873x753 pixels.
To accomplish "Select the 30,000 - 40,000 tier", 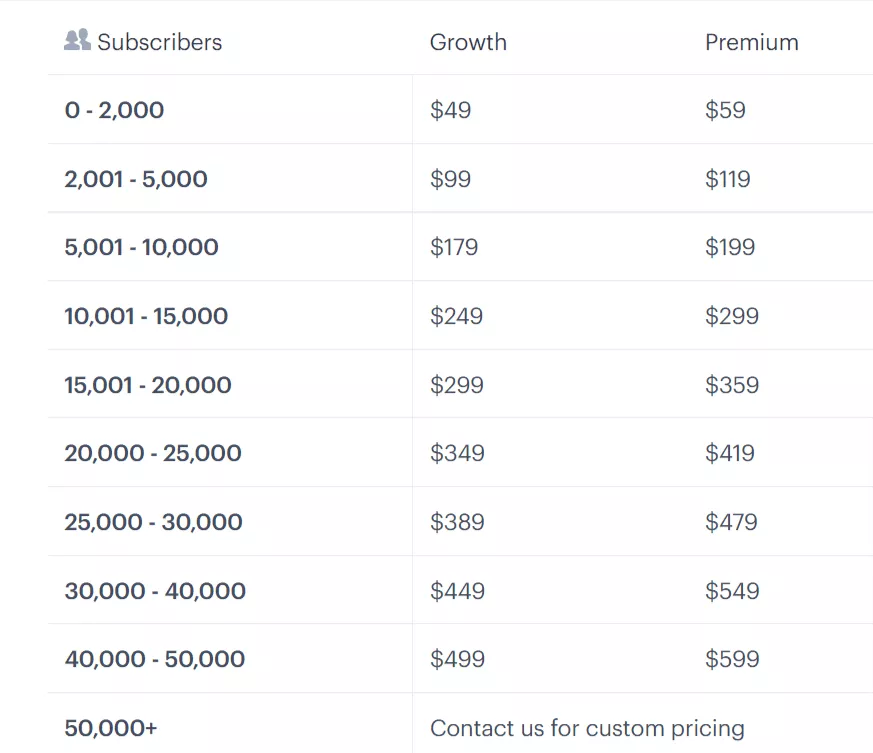I will click(x=155, y=591).
